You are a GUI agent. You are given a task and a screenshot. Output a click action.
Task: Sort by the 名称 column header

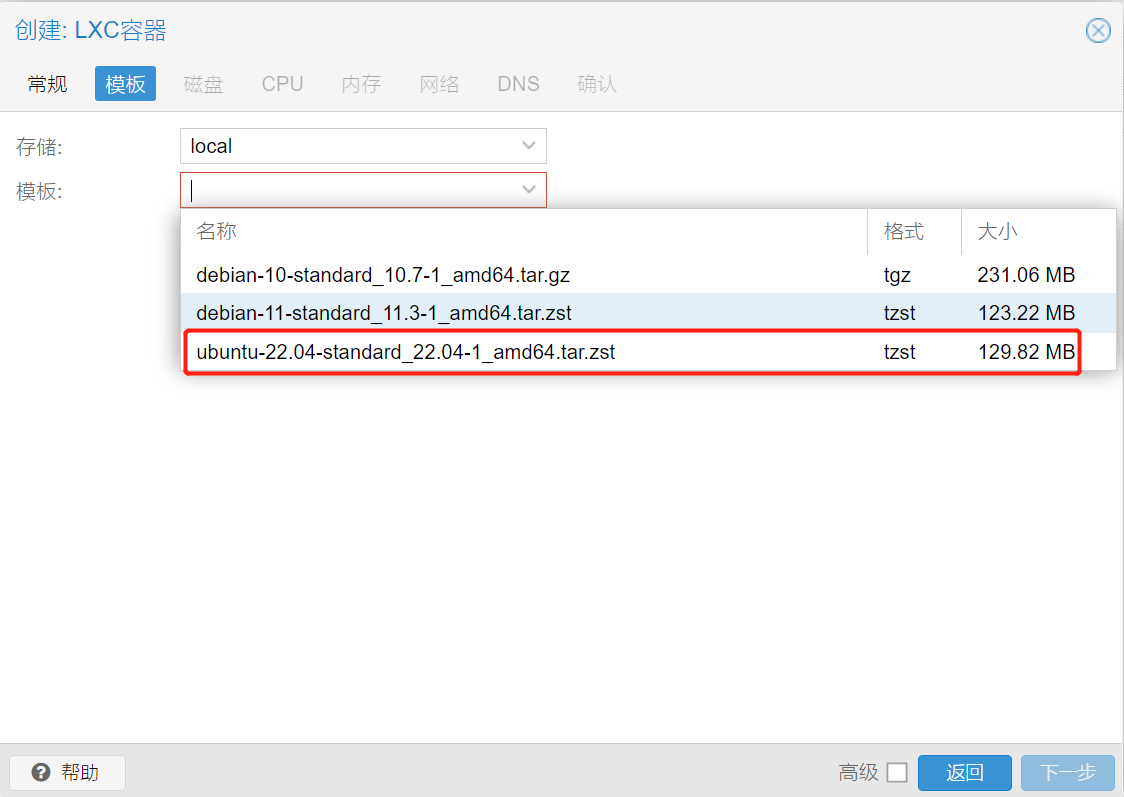point(217,232)
